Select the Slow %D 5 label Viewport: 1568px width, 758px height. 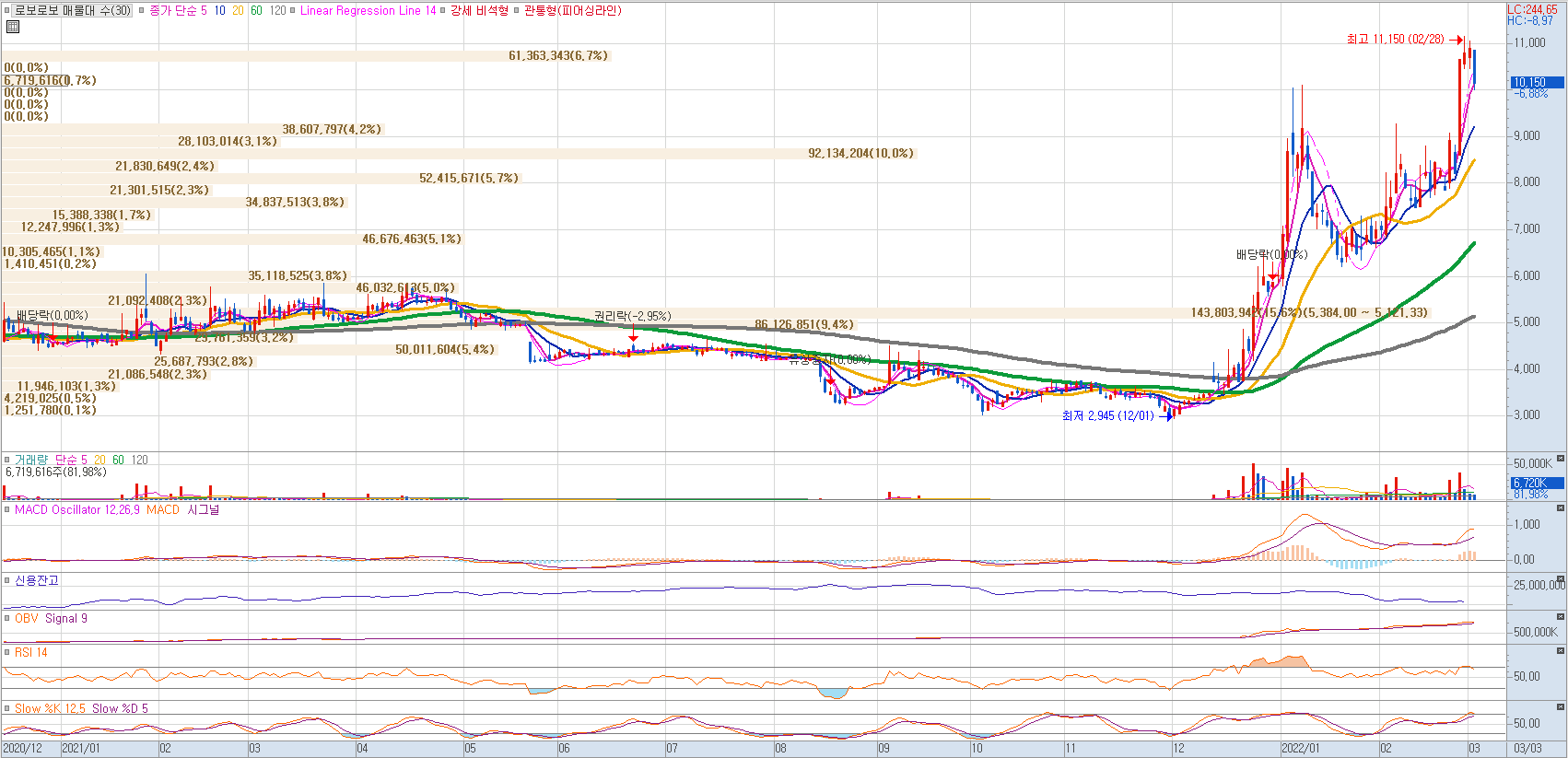pos(120,708)
